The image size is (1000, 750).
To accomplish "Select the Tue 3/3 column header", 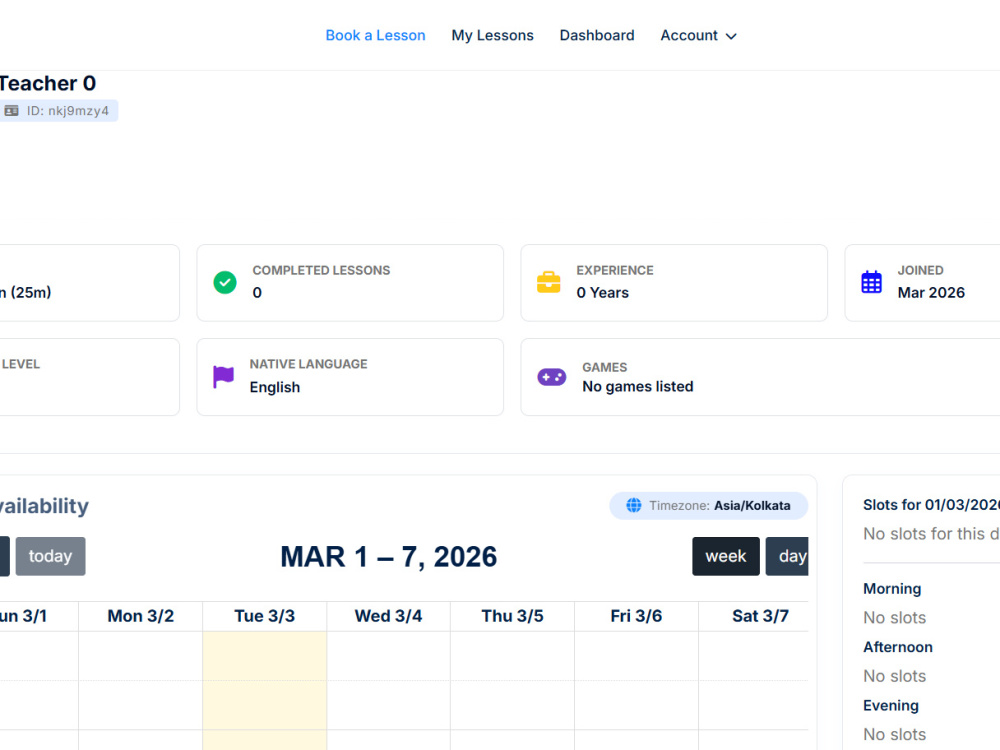I will tap(265, 616).
